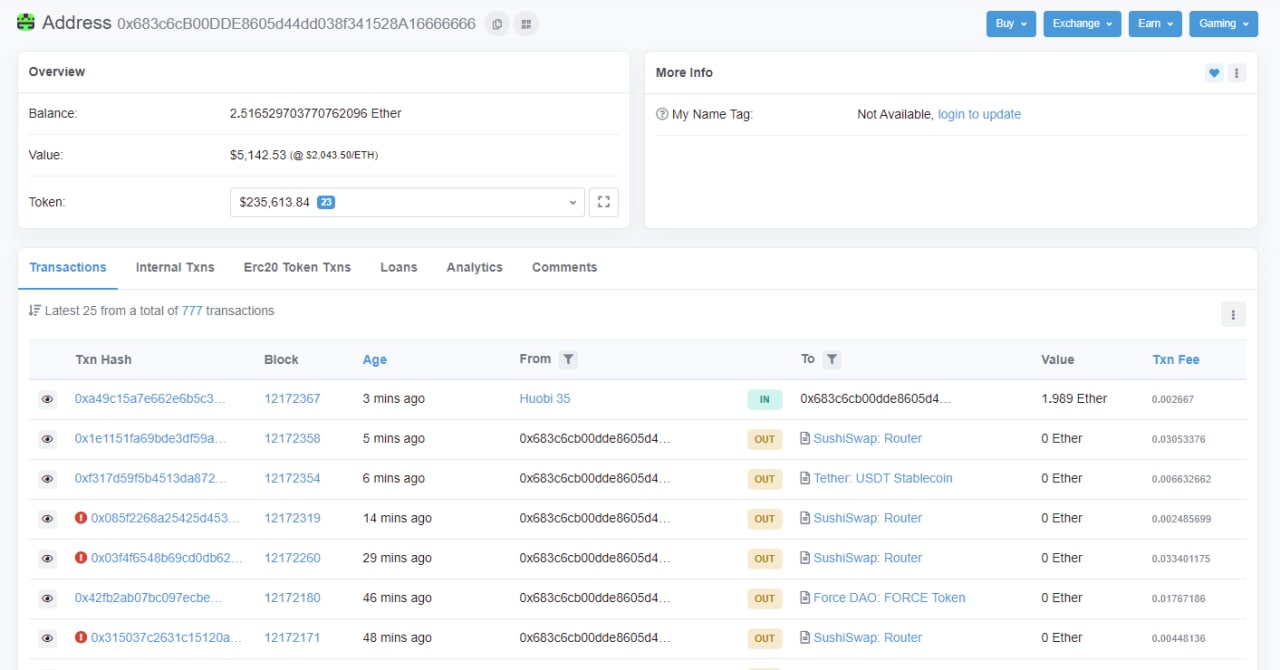Click the error icon on transaction 0x03f4f6548b69cd0db62
Image resolution: width=1280 pixels, height=670 pixels.
81,558
